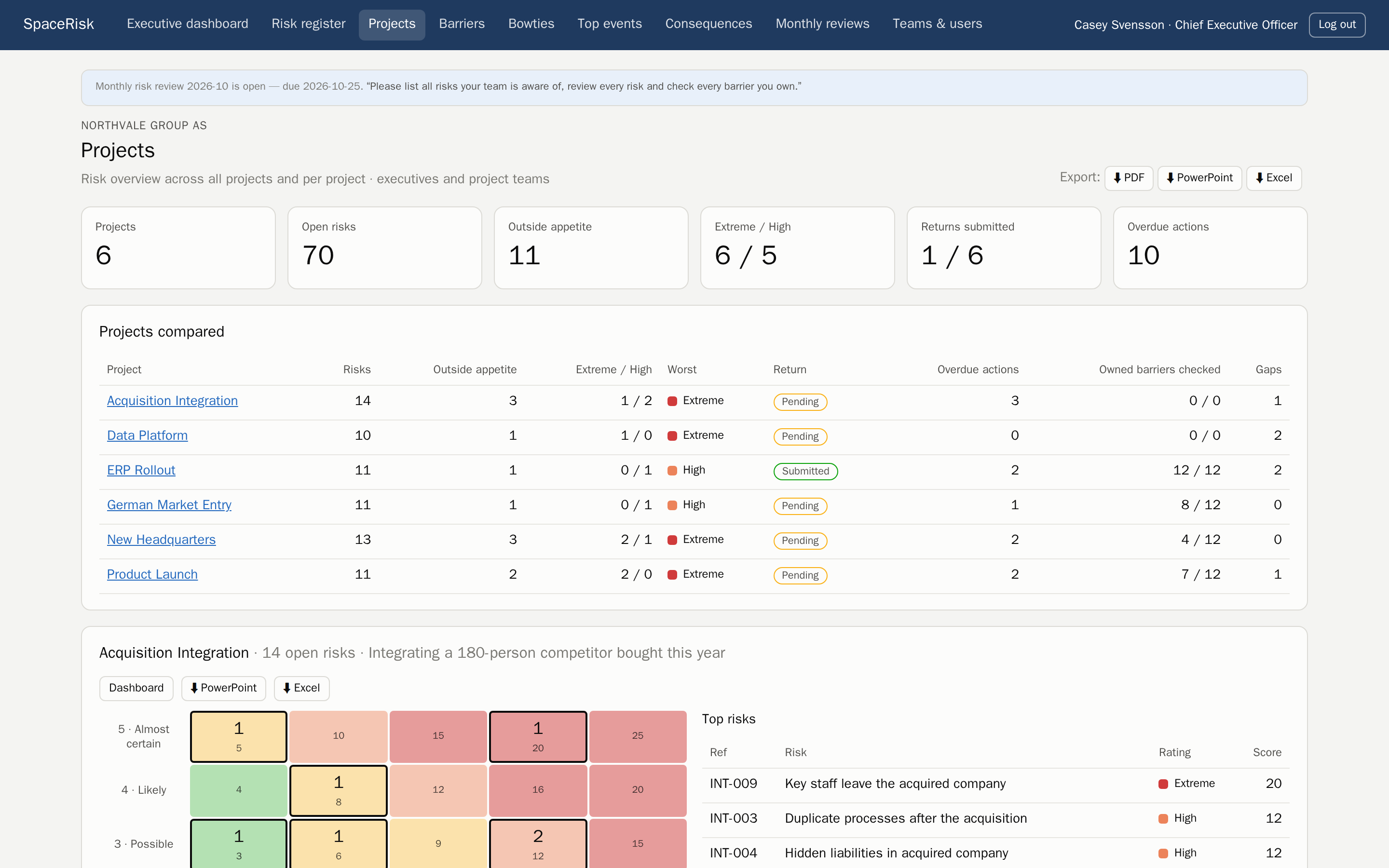Click the Pending badge for Data Platform
1389x868 pixels.
click(800, 437)
